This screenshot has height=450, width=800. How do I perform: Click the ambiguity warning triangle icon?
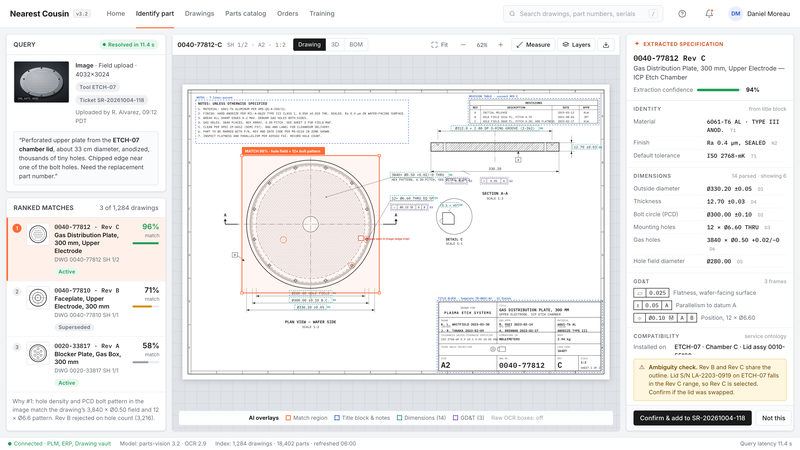[642, 367]
